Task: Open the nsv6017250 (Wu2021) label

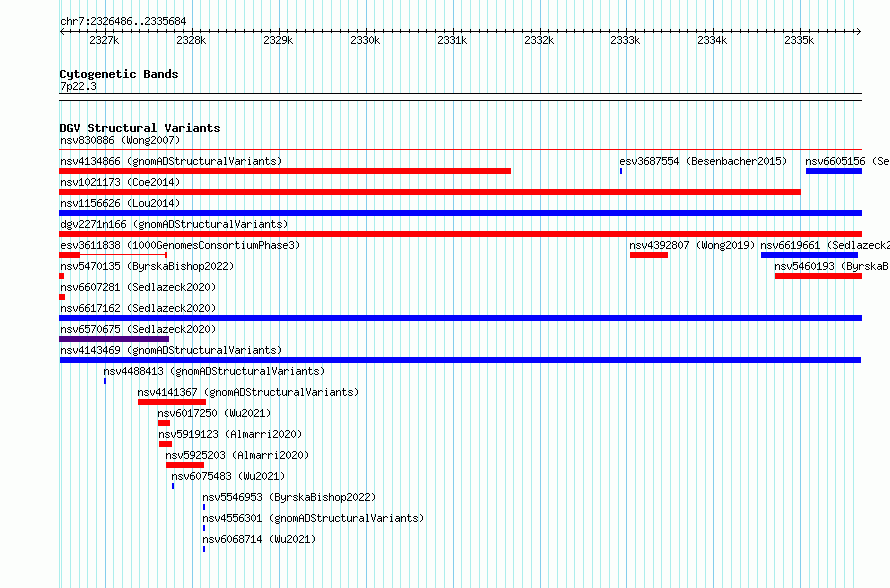Action: coord(215,413)
